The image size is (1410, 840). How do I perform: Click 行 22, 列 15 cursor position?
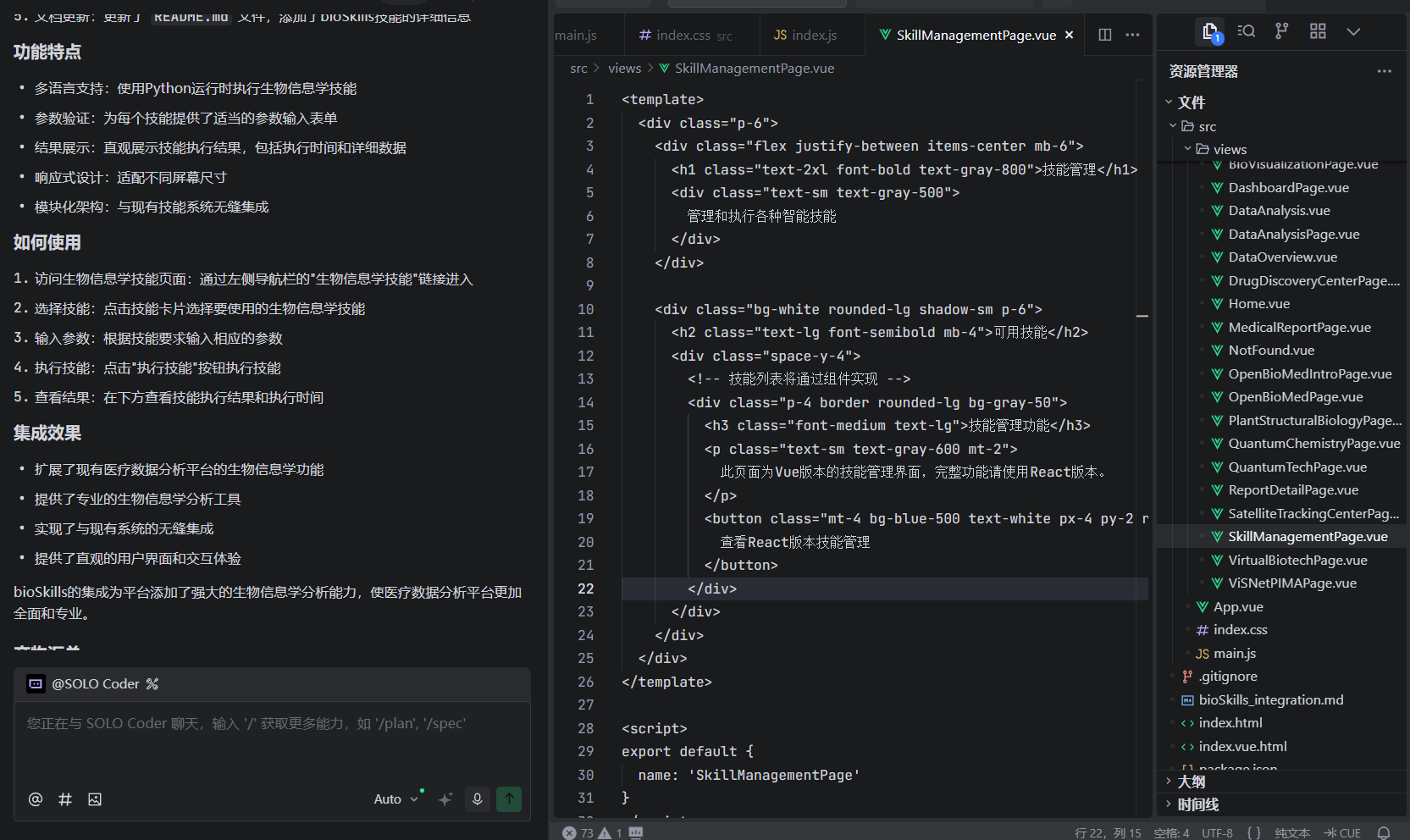click(x=1108, y=833)
